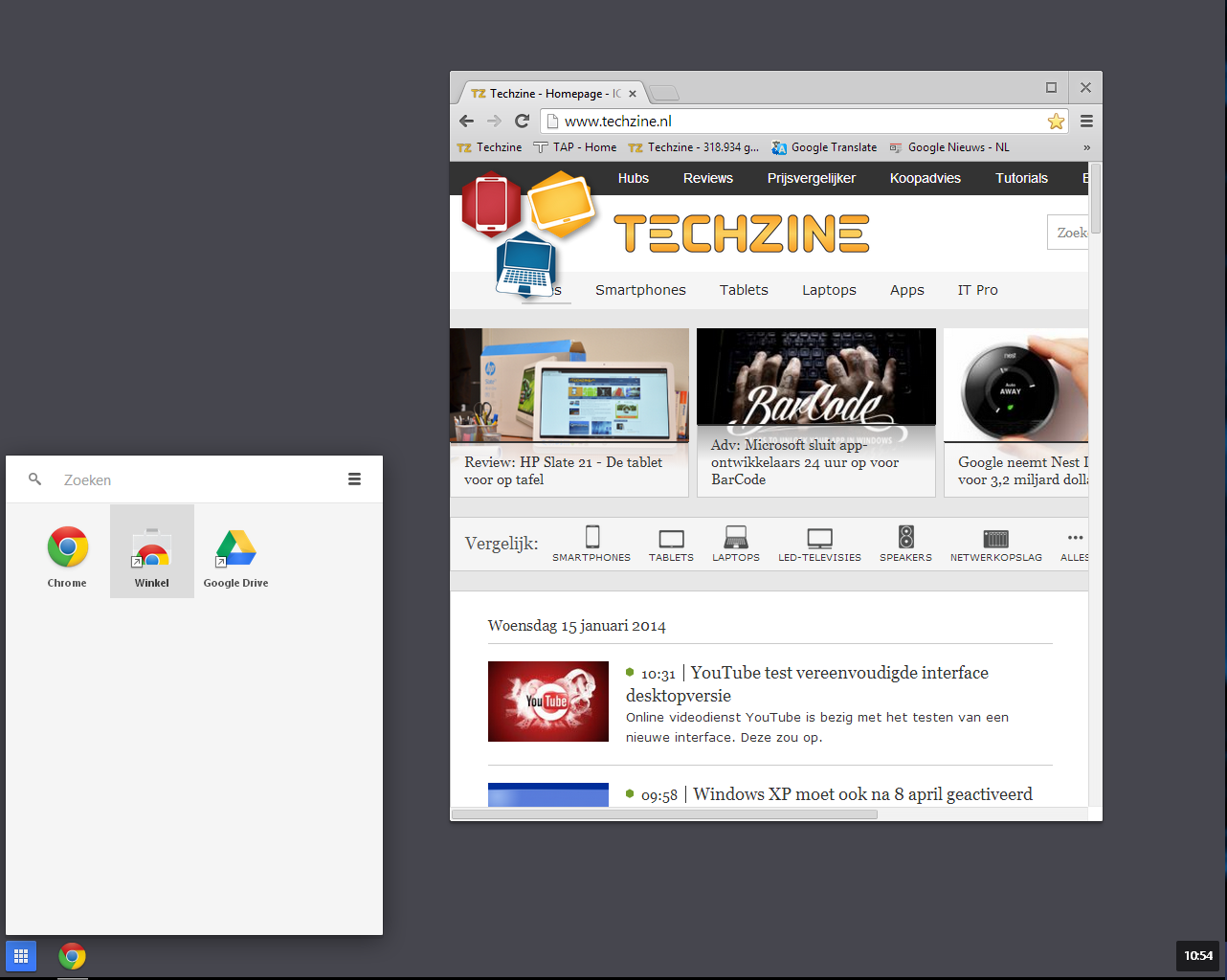The height and width of the screenshot is (980, 1227).
Task: Expand the bookmarks overflow chevron
Action: pyautogui.click(x=1086, y=147)
